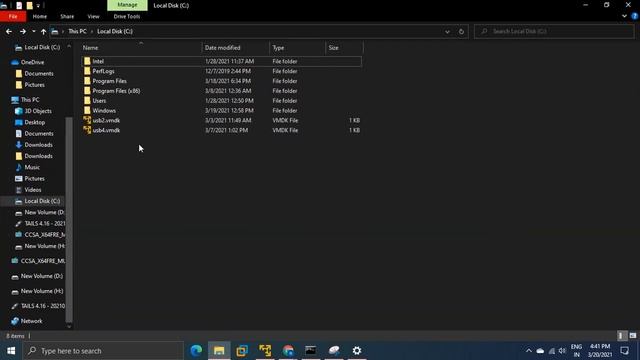Open recent locations dropdown arrow
Image resolution: width=640 pixels, height=360 pixels.
34,31
